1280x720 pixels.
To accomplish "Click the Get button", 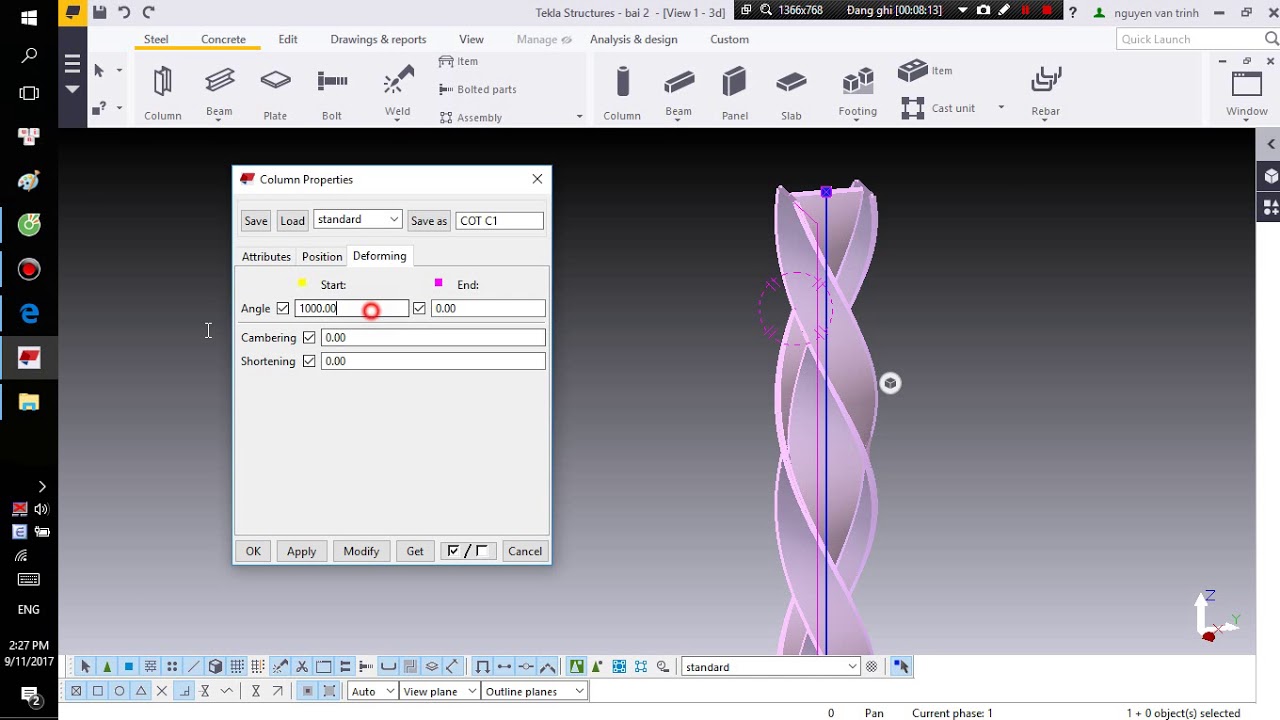I will (x=415, y=551).
